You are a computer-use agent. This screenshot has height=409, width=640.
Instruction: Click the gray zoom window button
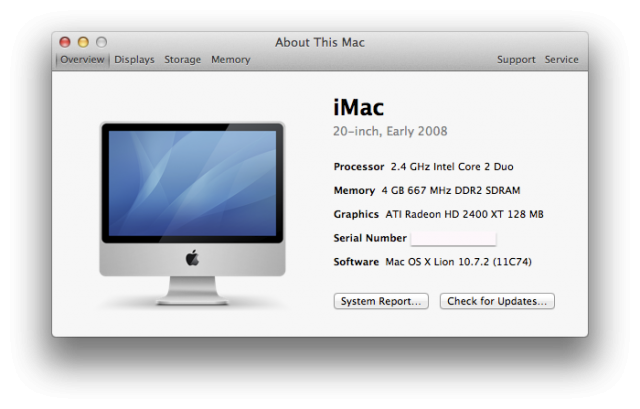102,42
